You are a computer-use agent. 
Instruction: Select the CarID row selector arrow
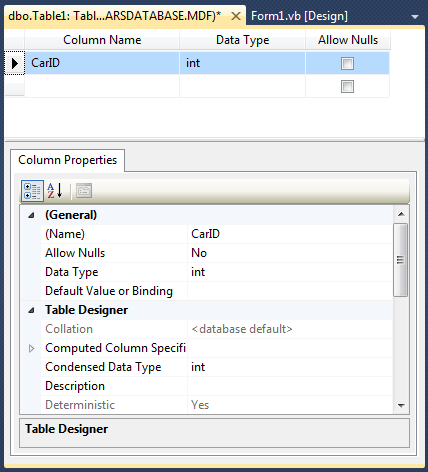coord(15,63)
